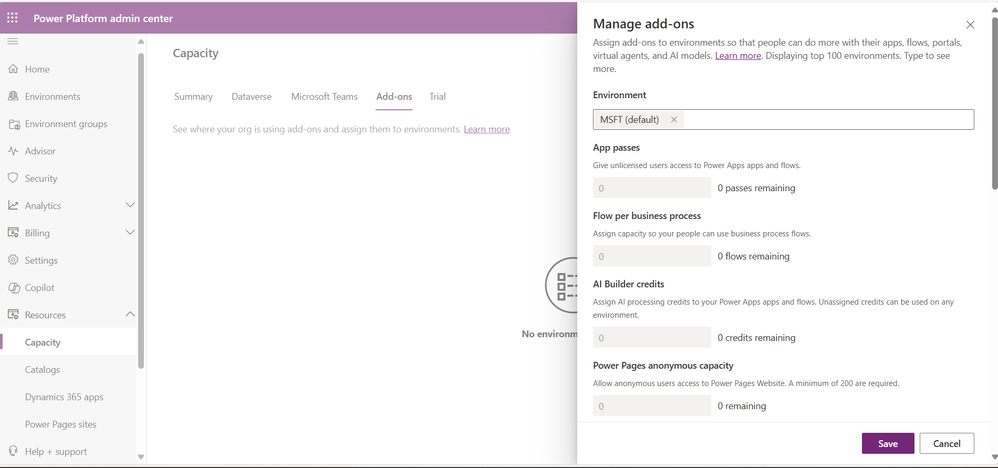This screenshot has height=468, width=998.
Task: Cancel the Manage add-ons changes
Action: 947,444
